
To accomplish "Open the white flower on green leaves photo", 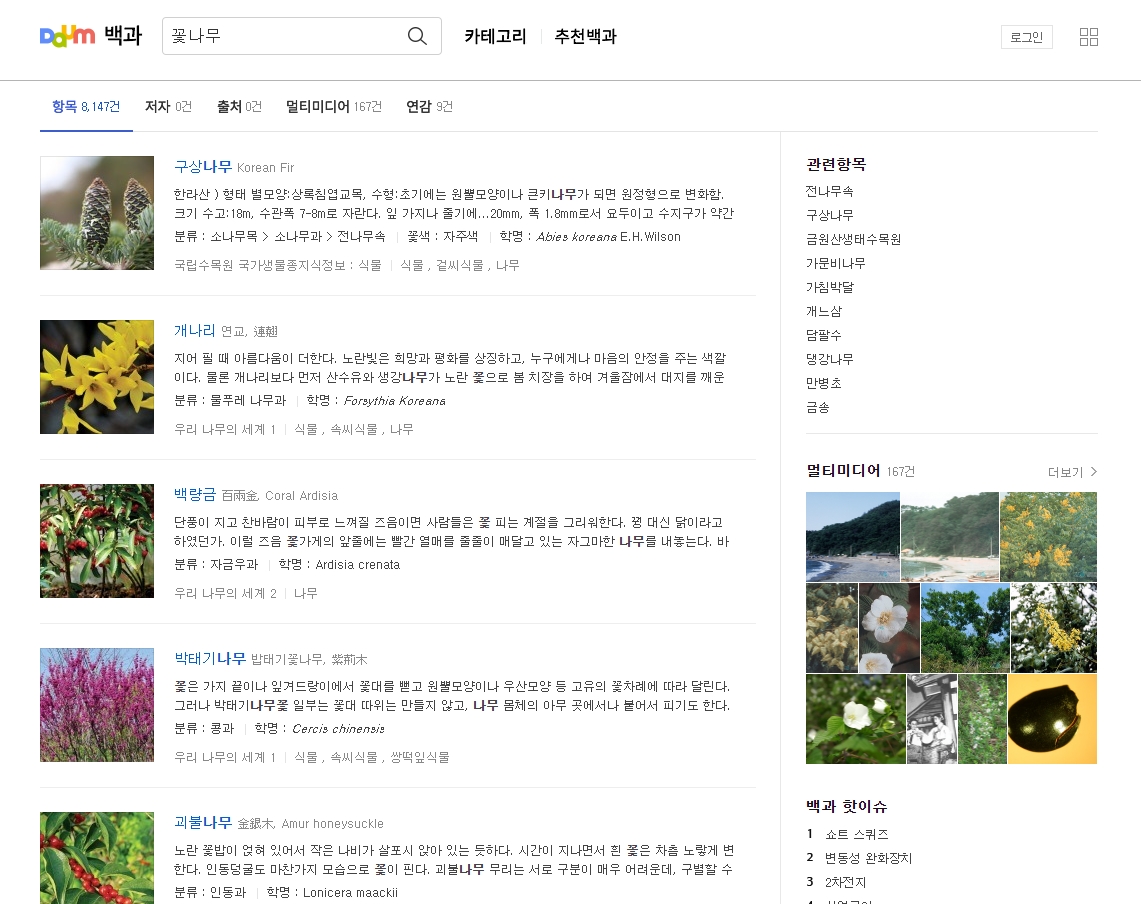I will pos(856,719).
